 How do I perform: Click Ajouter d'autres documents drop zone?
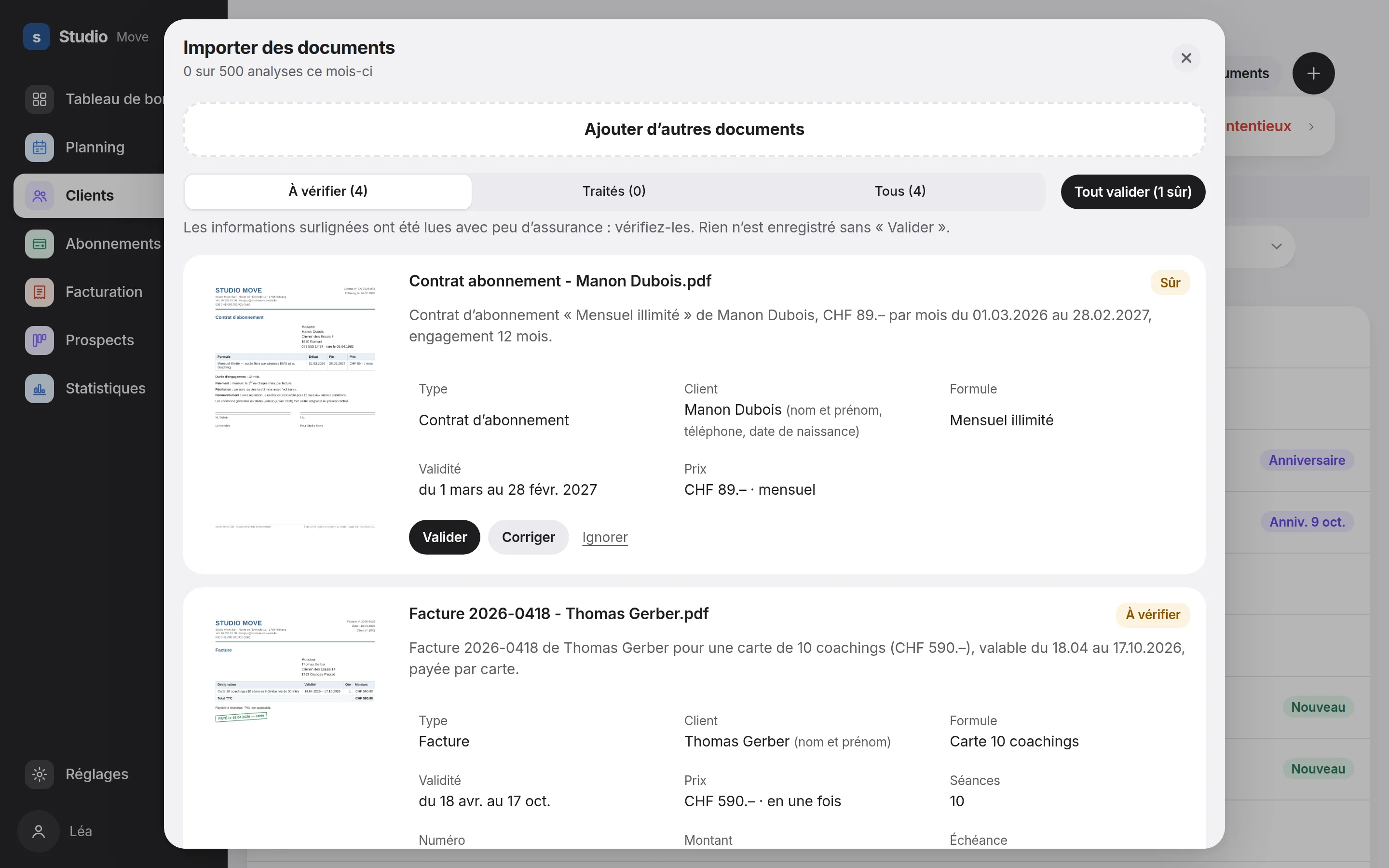click(x=694, y=129)
